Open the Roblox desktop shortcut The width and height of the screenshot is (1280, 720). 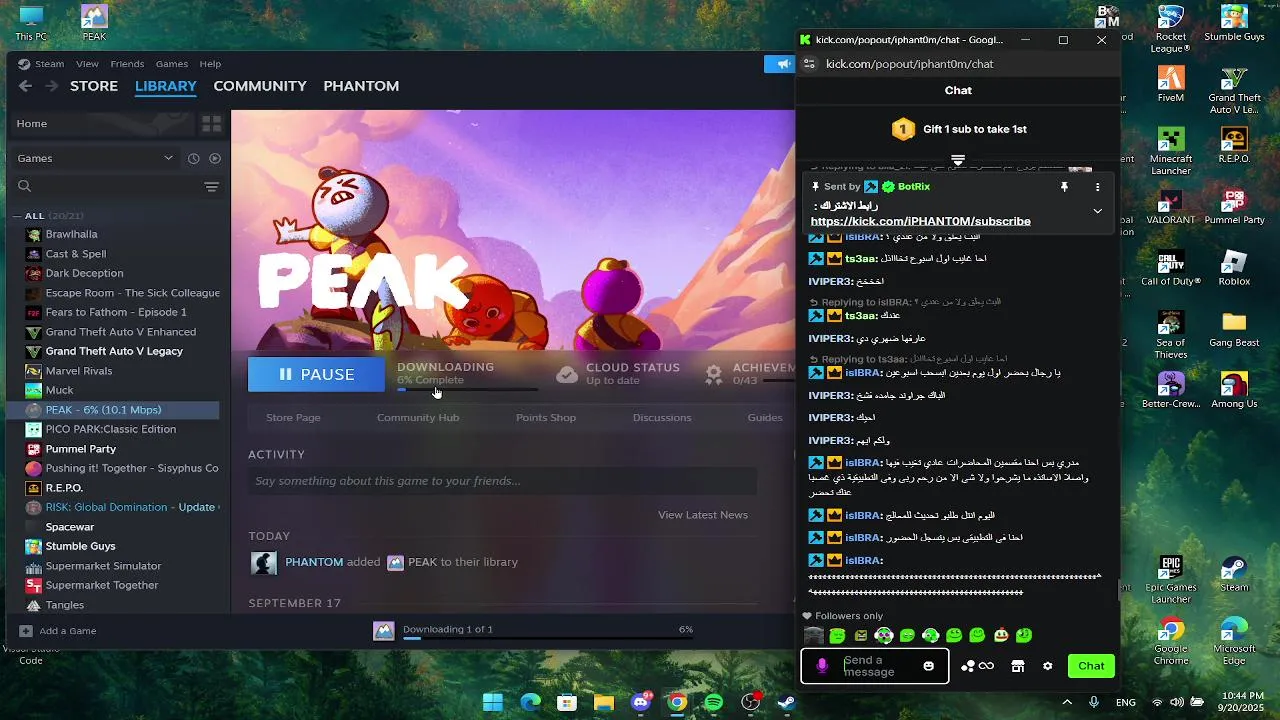(1234, 267)
